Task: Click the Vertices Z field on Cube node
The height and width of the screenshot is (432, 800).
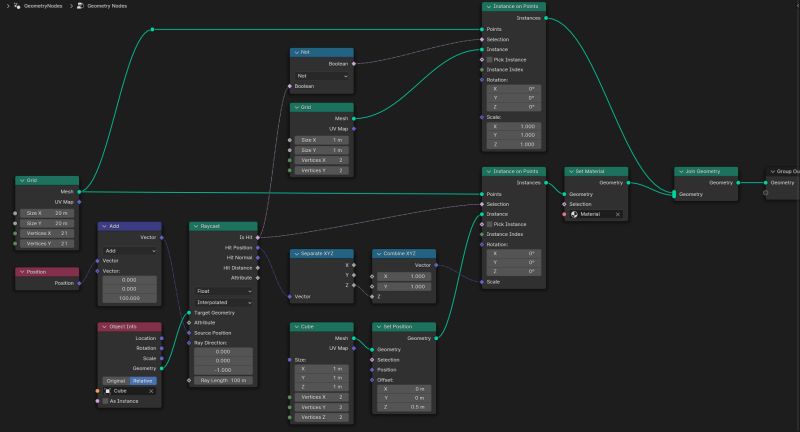Action: (322, 417)
